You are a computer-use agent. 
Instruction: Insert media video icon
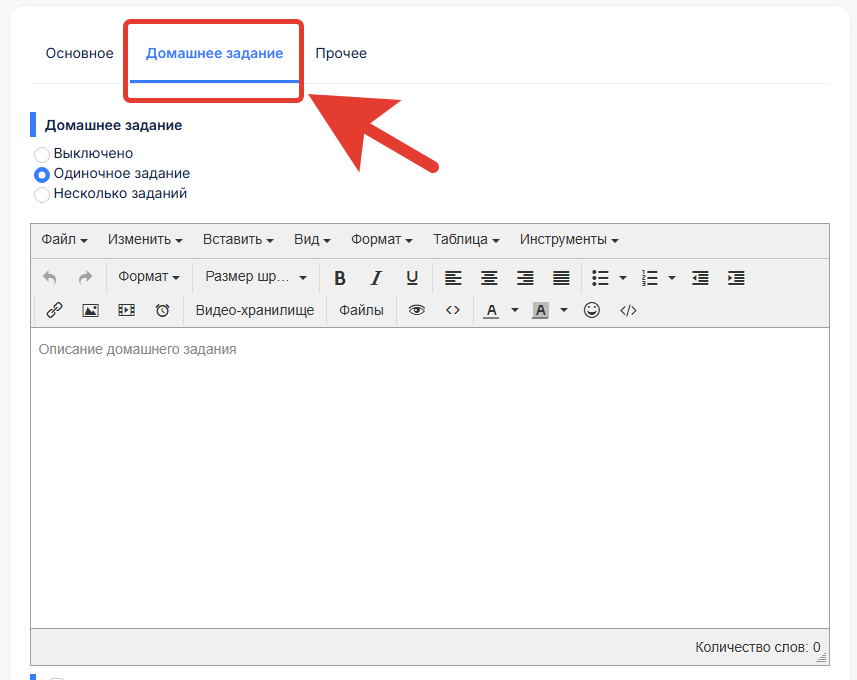pyautogui.click(x=126, y=310)
